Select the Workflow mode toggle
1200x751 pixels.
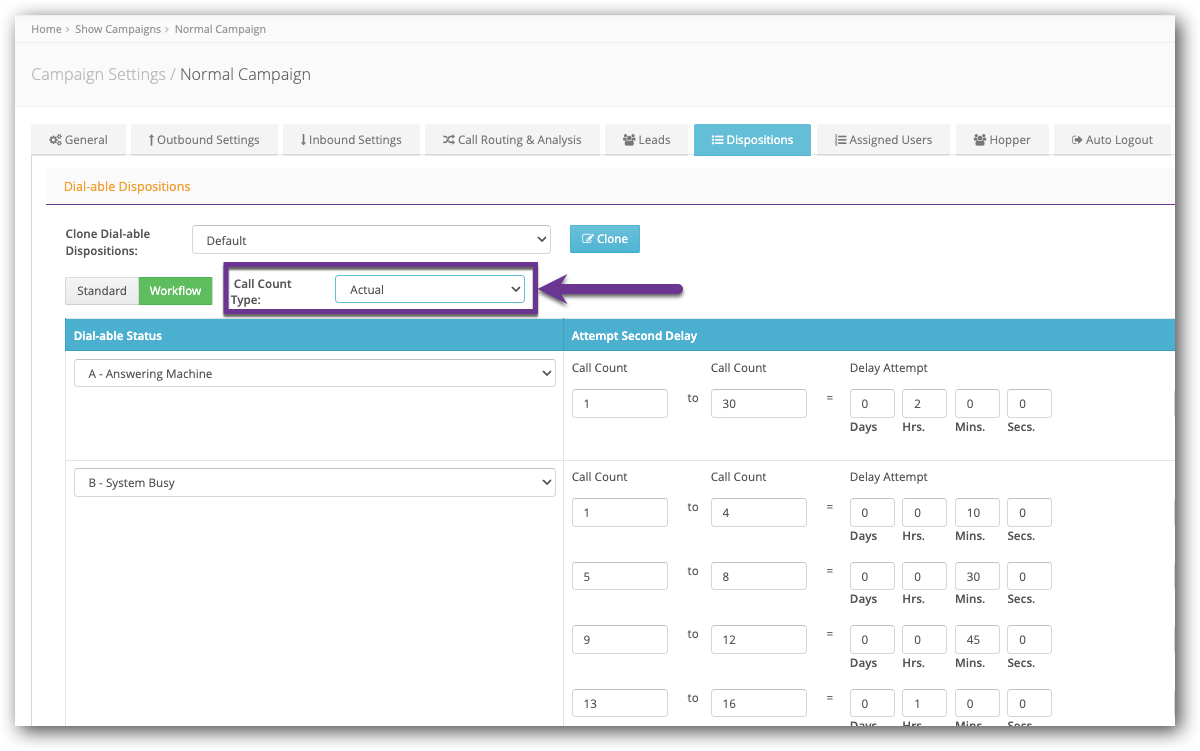pyautogui.click(x=175, y=291)
